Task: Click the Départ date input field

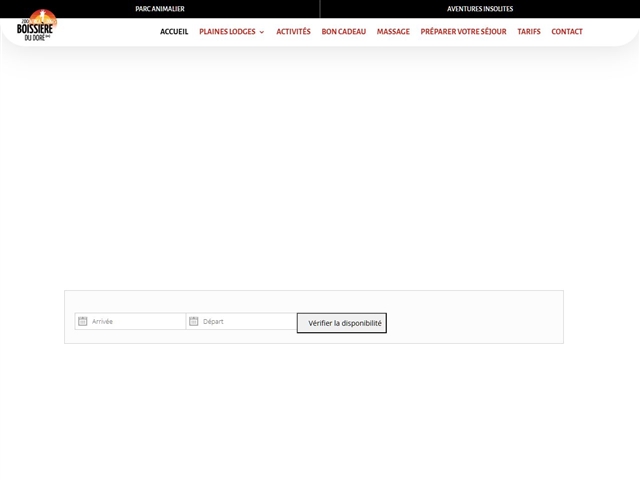Action: pos(247,321)
